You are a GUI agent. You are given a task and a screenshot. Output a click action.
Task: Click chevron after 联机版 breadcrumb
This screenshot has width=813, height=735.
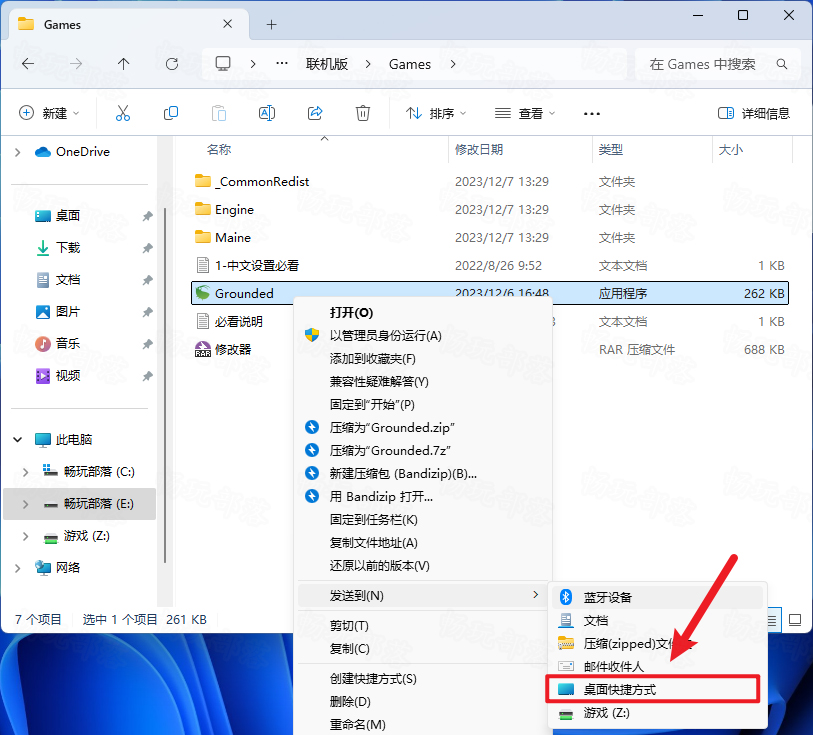368,64
